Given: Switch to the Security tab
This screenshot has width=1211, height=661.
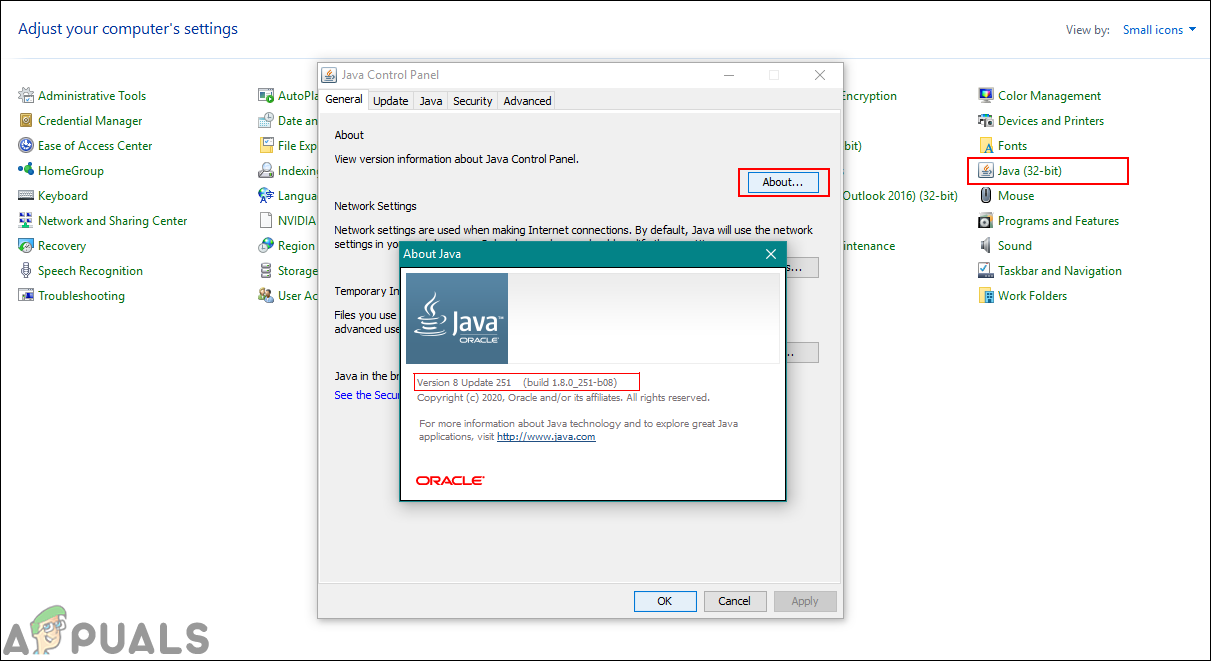Looking at the screenshot, I should (473, 101).
